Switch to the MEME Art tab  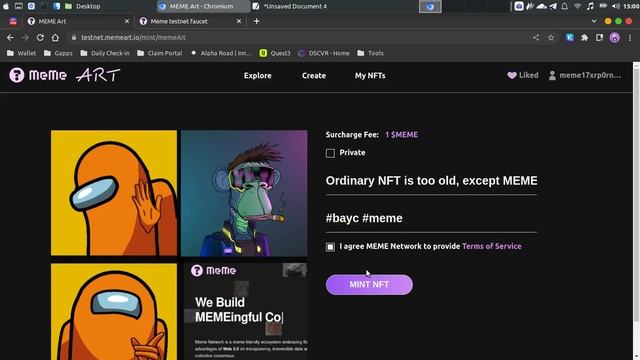pyautogui.click(x=78, y=21)
